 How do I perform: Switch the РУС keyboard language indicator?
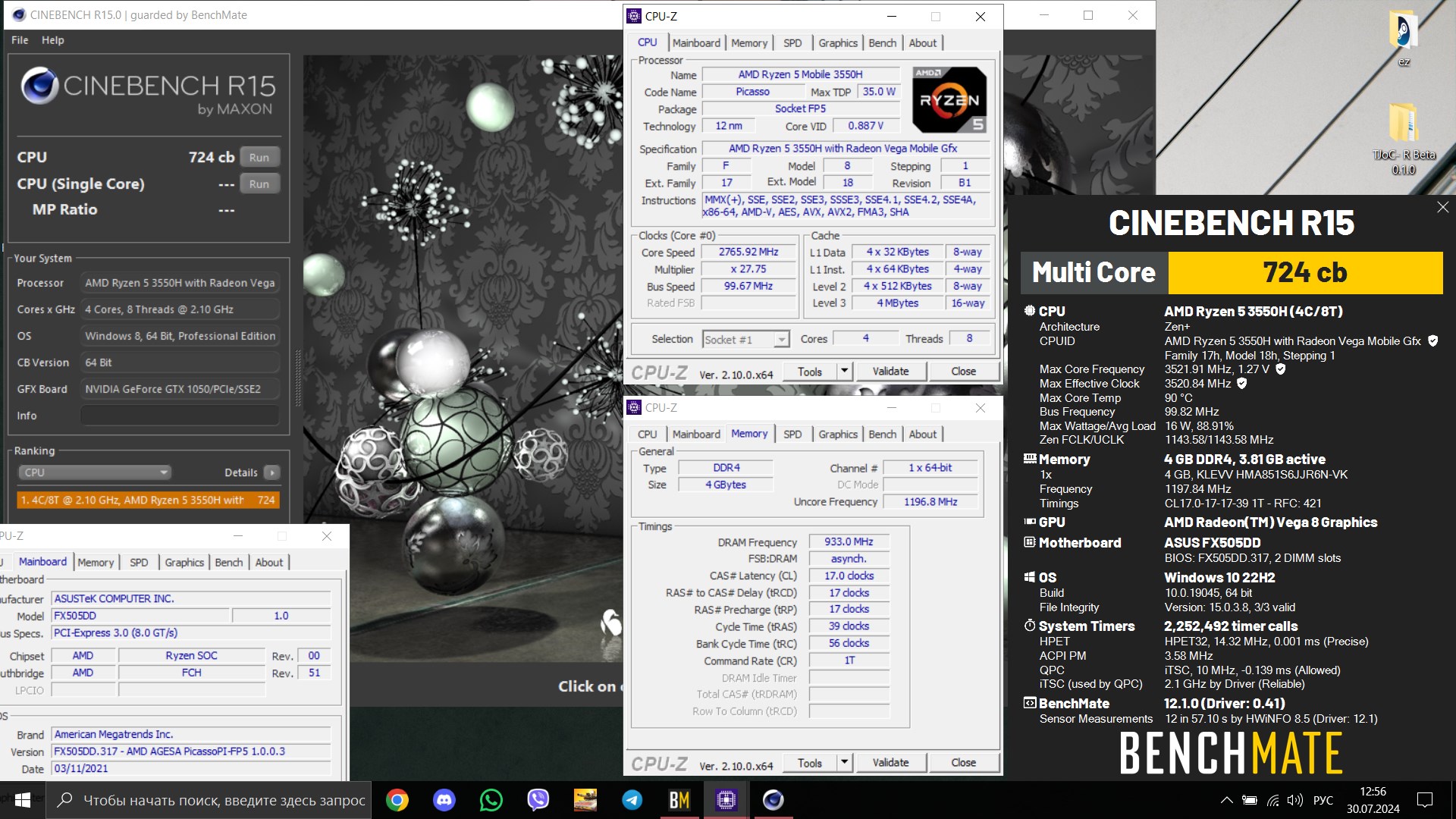click(1323, 800)
